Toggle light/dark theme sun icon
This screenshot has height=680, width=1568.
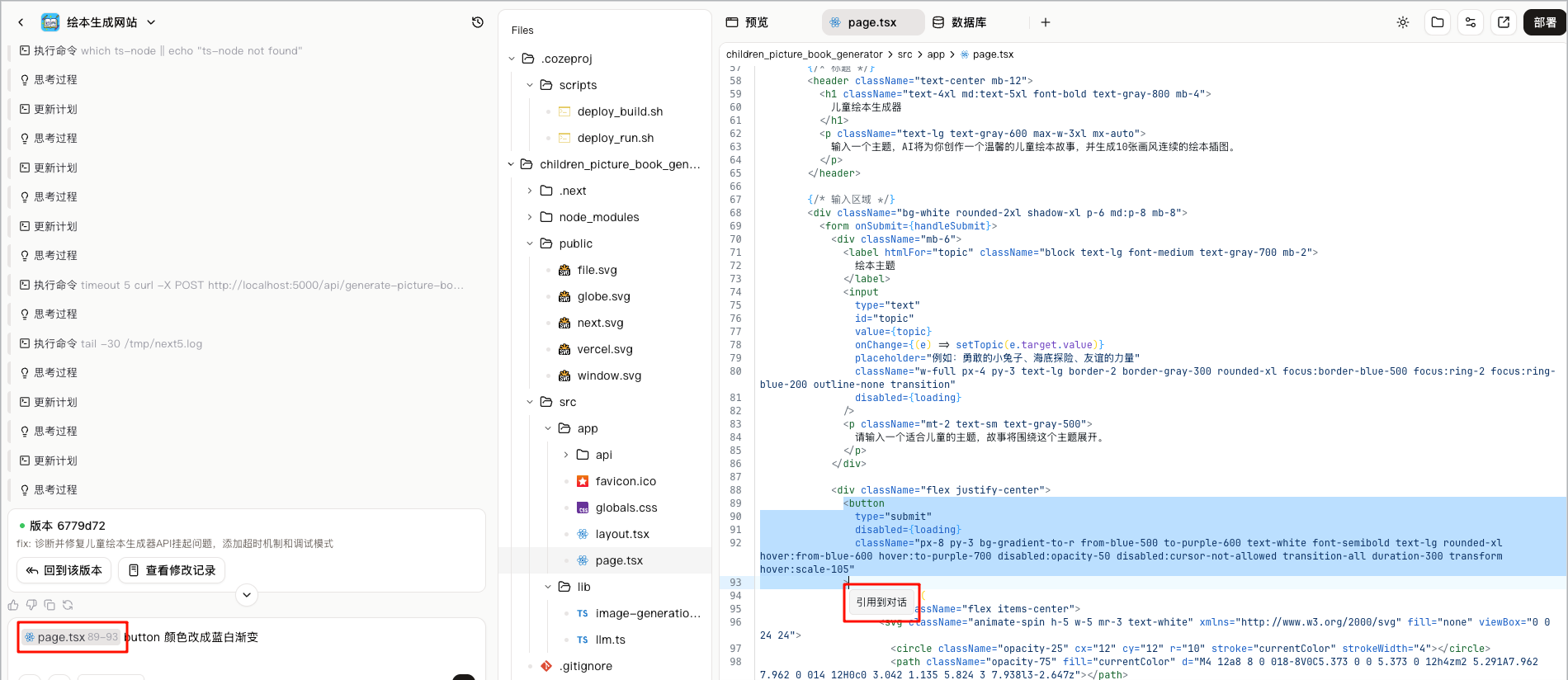pyautogui.click(x=1403, y=22)
